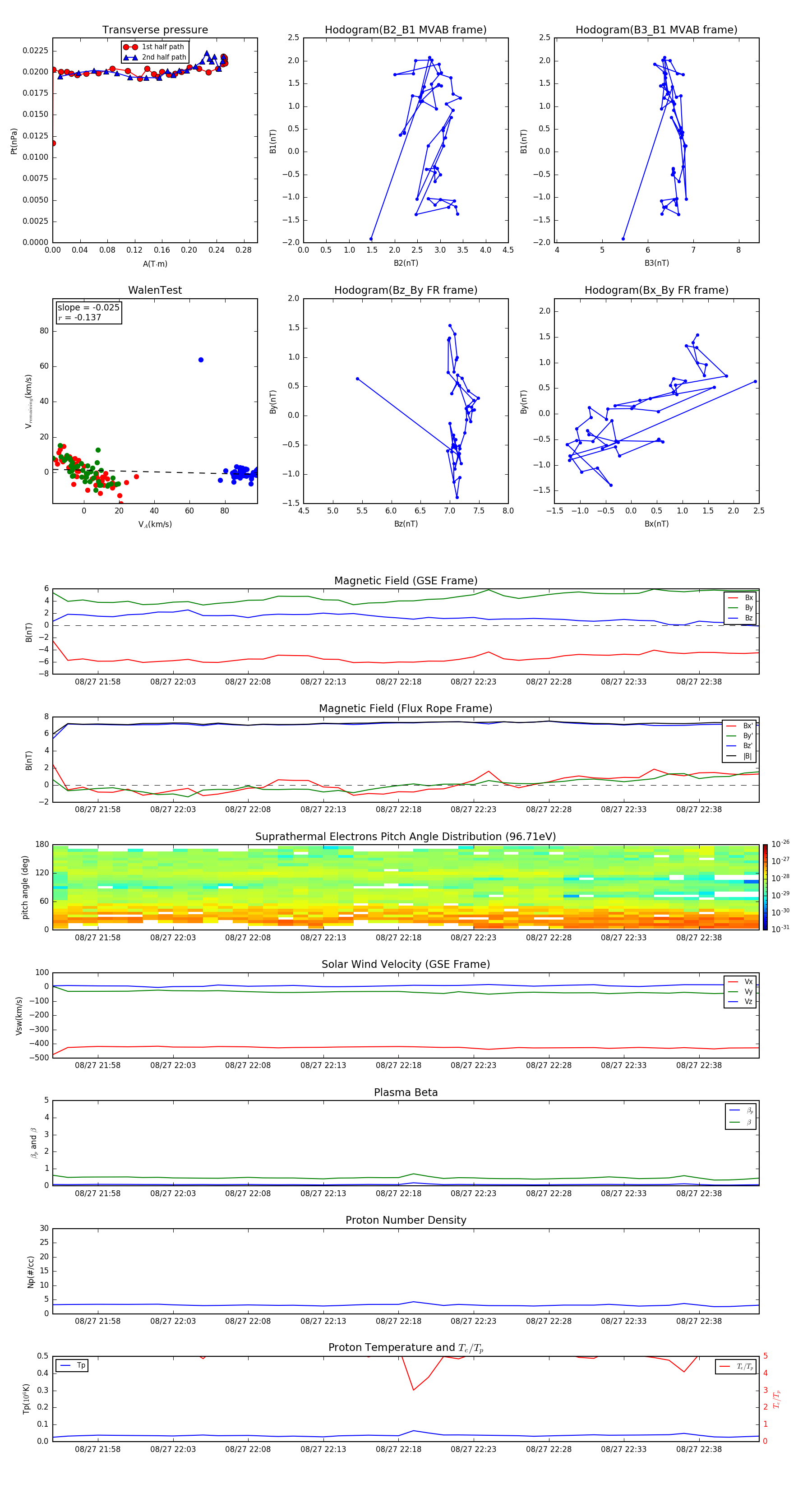The width and height of the screenshot is (812, 1489).
Task: Click the 10^-26 colorbar tick label
Action: 780,844
